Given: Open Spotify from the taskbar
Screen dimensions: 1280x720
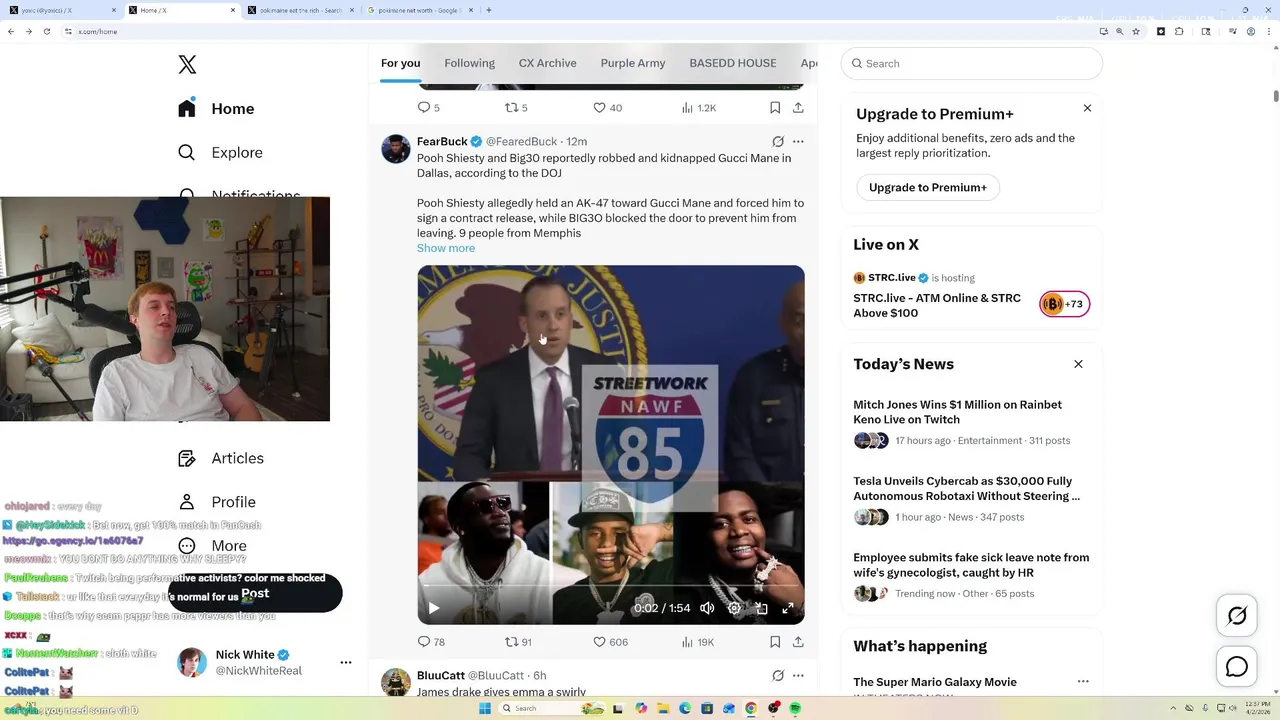Looking at the screenshot, I should [795, 708].
